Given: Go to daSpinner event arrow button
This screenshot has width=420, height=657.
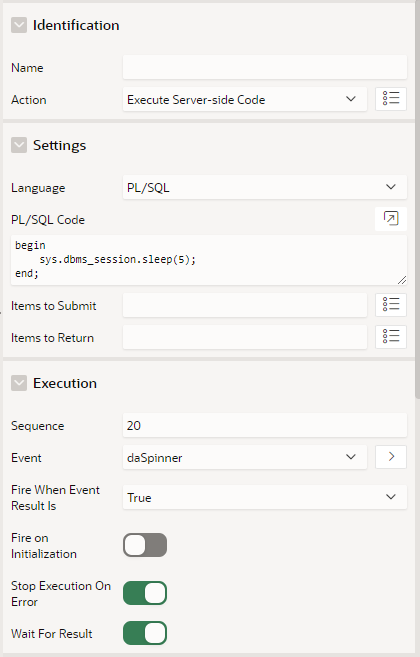Looking at the screenshot, I should tap(391, 457).
